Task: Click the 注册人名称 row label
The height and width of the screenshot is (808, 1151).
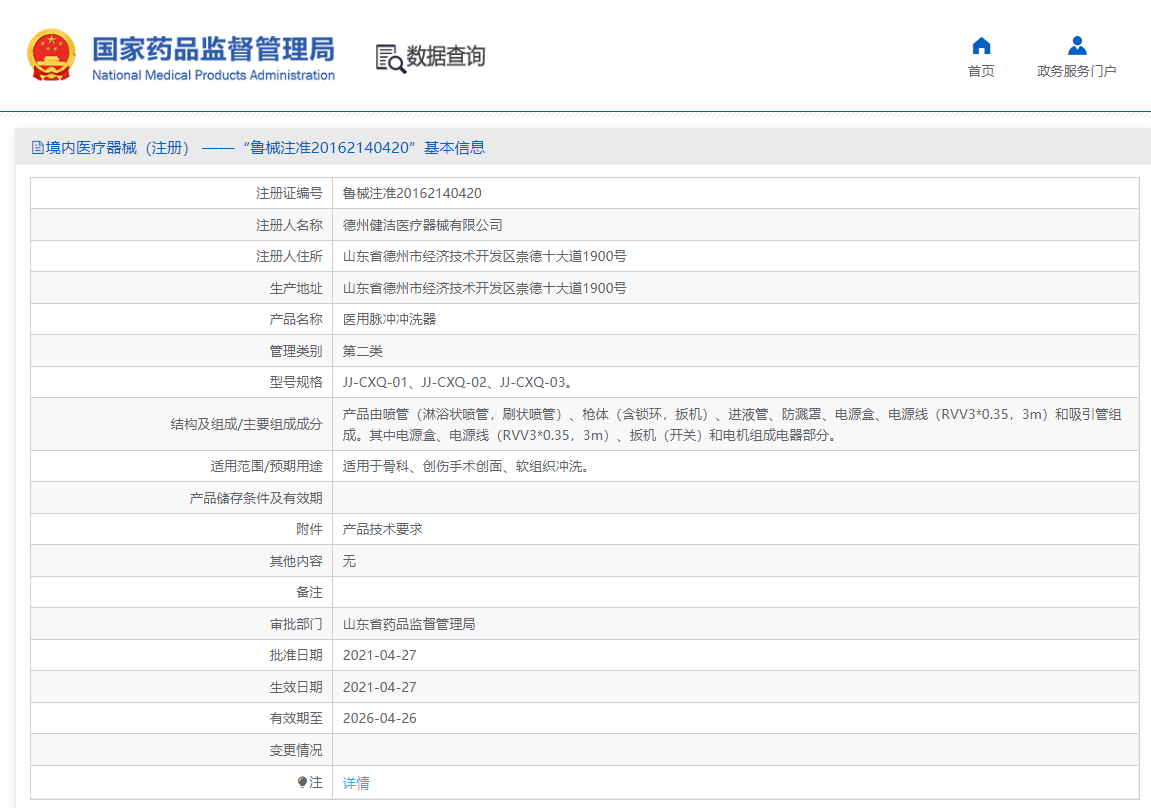Action: tap(289, 225)
